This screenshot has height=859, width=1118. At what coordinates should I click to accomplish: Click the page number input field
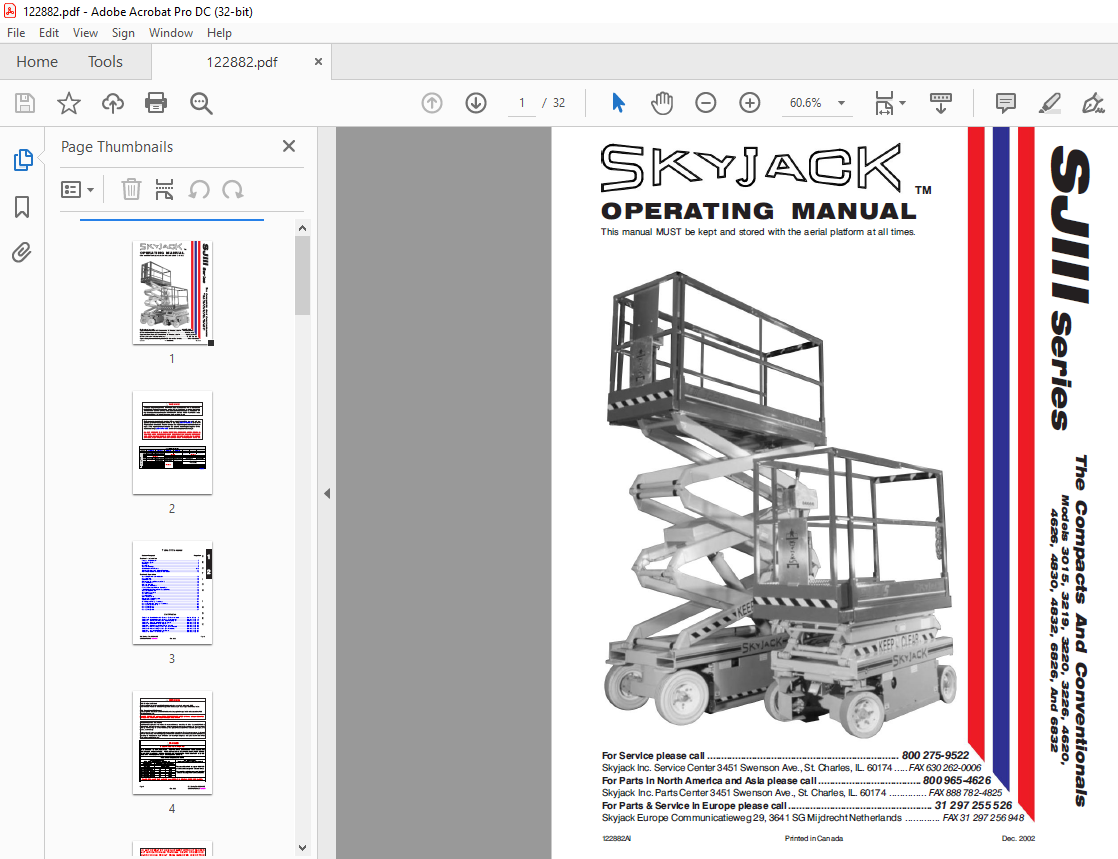(x=521, y=103)
